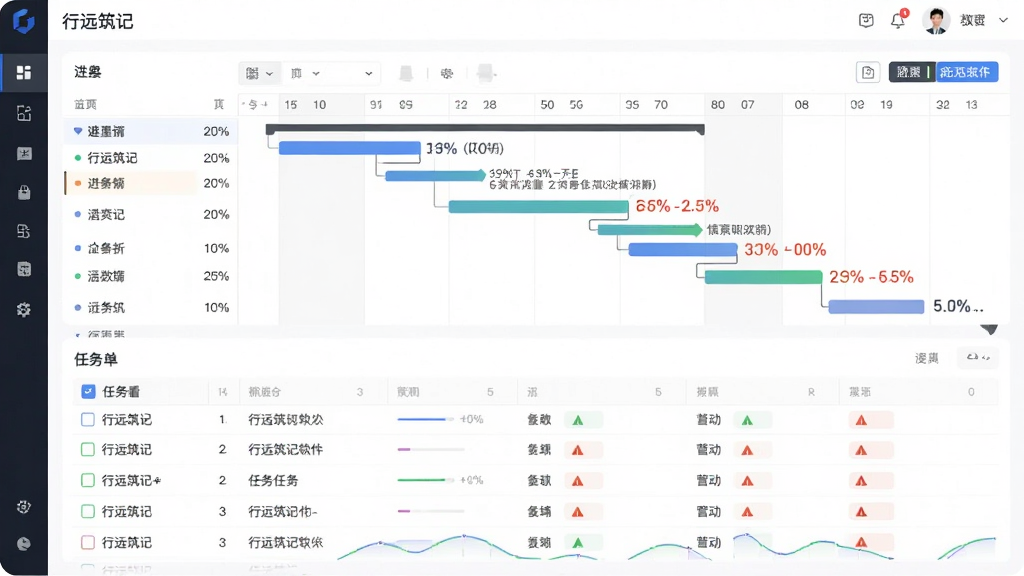
Task: Tick the checked header checkbox of the task table
Action: point(88,391)
